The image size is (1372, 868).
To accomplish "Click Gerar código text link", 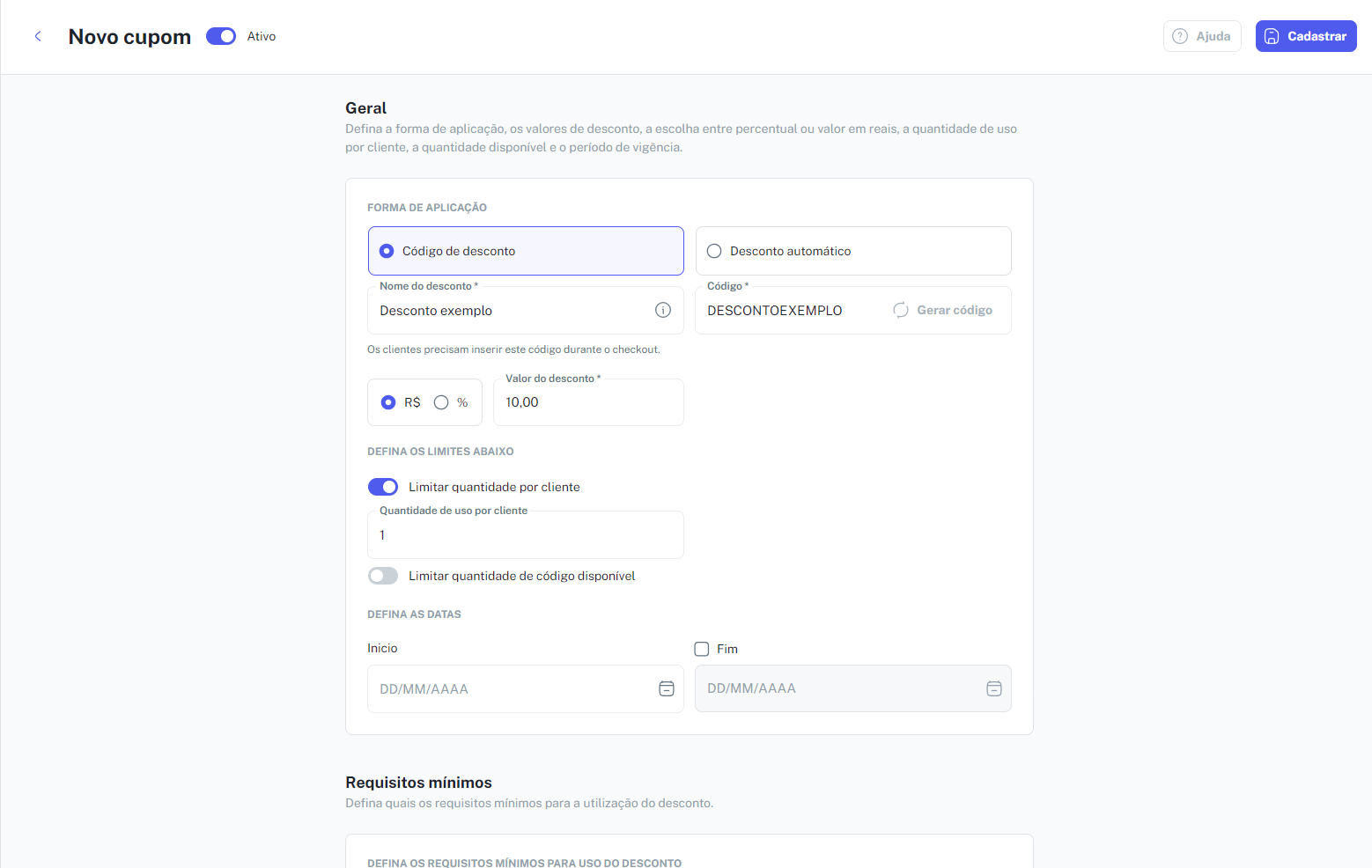I will click(x=955, y=310).
